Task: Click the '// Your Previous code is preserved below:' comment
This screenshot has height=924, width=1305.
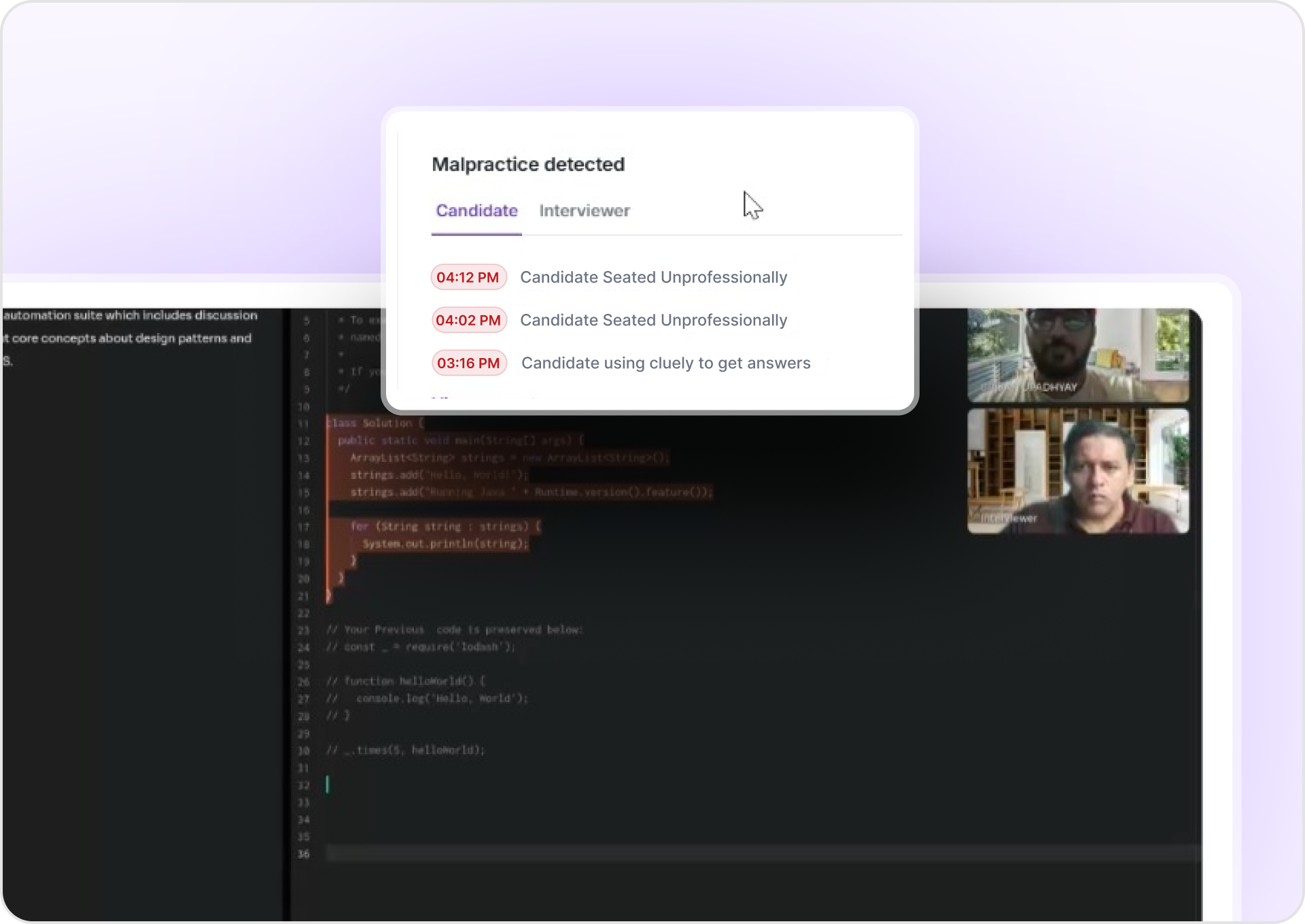Action: click(x=454, y=630)
